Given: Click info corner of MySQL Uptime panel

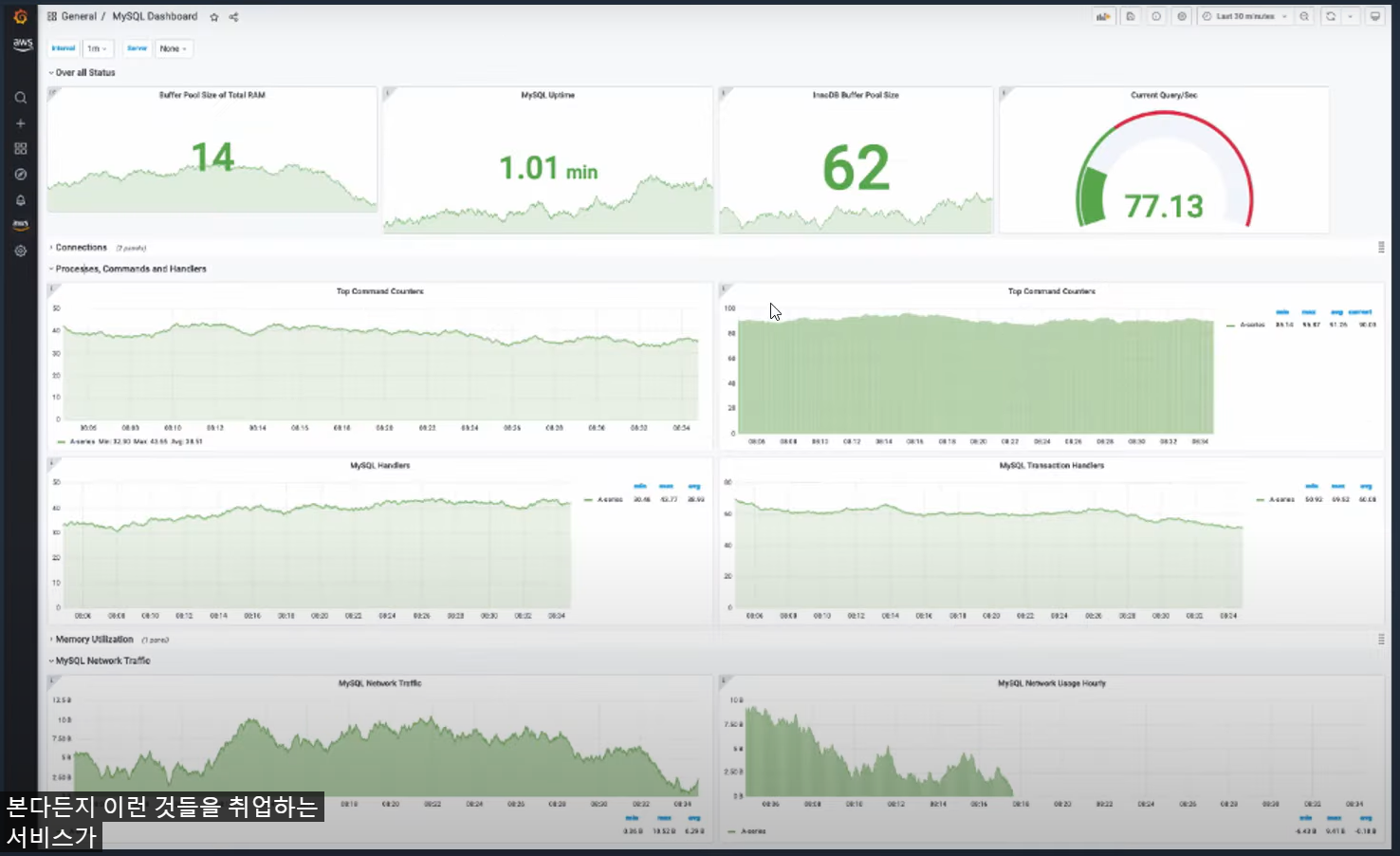Looking at the screenshot, I should click(x=388, y=92).
